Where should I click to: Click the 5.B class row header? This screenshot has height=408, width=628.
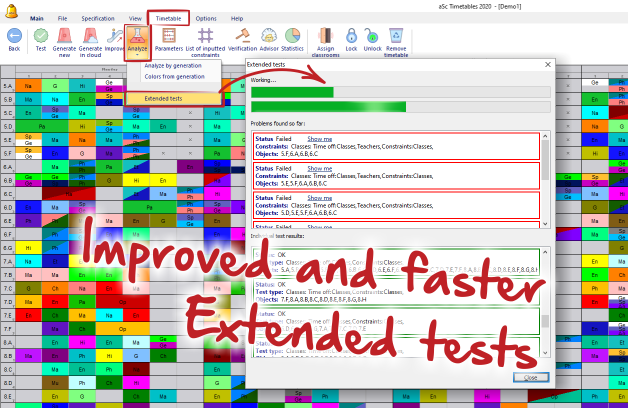click(8, 99)
